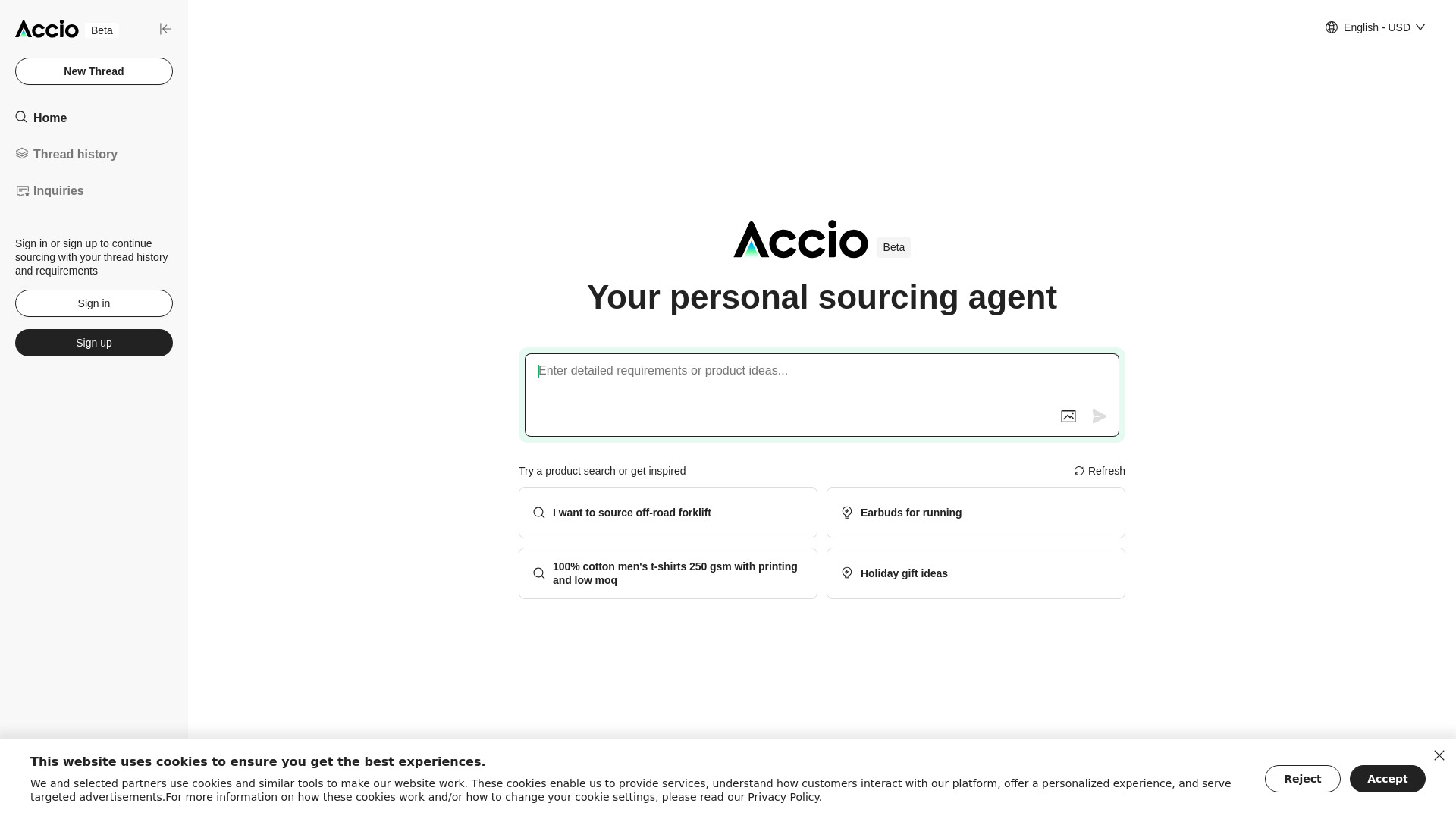Viewport: 1456px width, 819px height.
Task: Click the image upload icon in search bar
Action: [x=1068, y=416]
